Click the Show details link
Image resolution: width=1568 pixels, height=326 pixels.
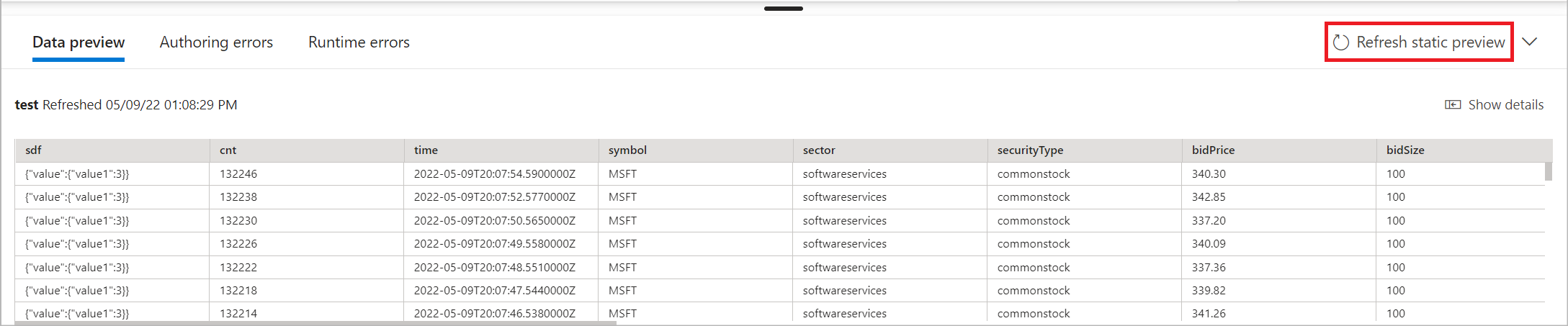click(1505, 105)
